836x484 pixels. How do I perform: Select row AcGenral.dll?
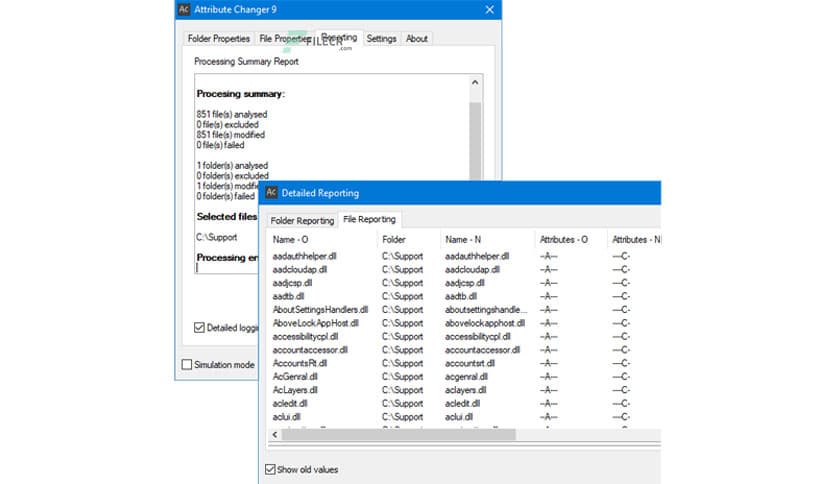pyautogui.click(x=295, y=376)
